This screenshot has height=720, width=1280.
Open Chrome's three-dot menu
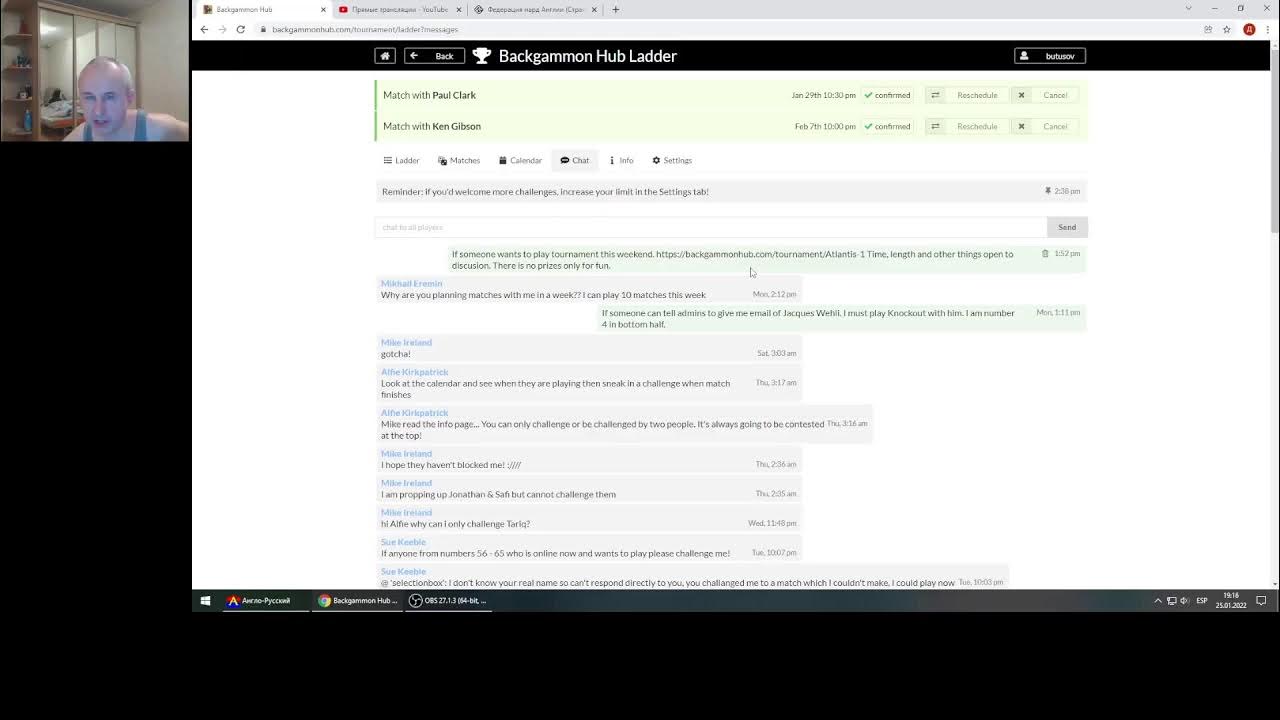(x=1267, y=29)
